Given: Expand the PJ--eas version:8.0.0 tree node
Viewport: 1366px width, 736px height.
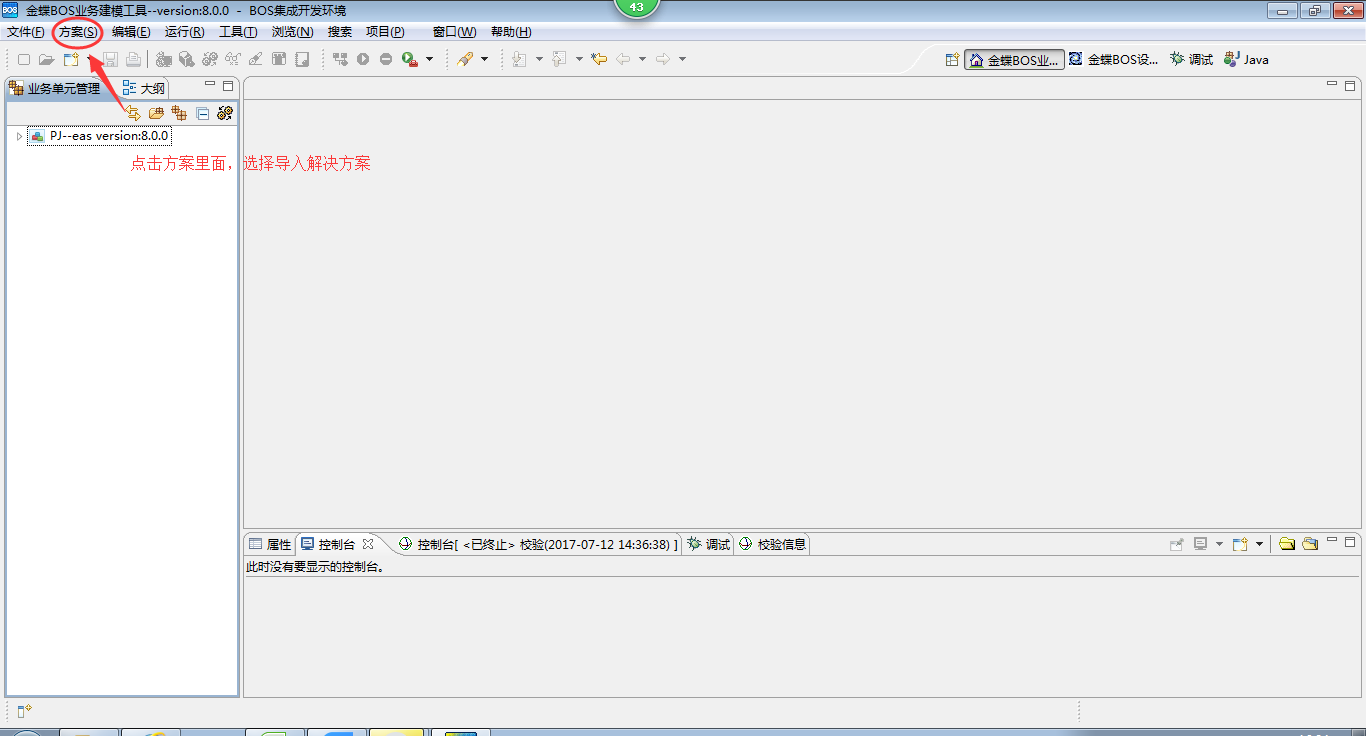Looking at the screenshot, I should click(19, 136).
